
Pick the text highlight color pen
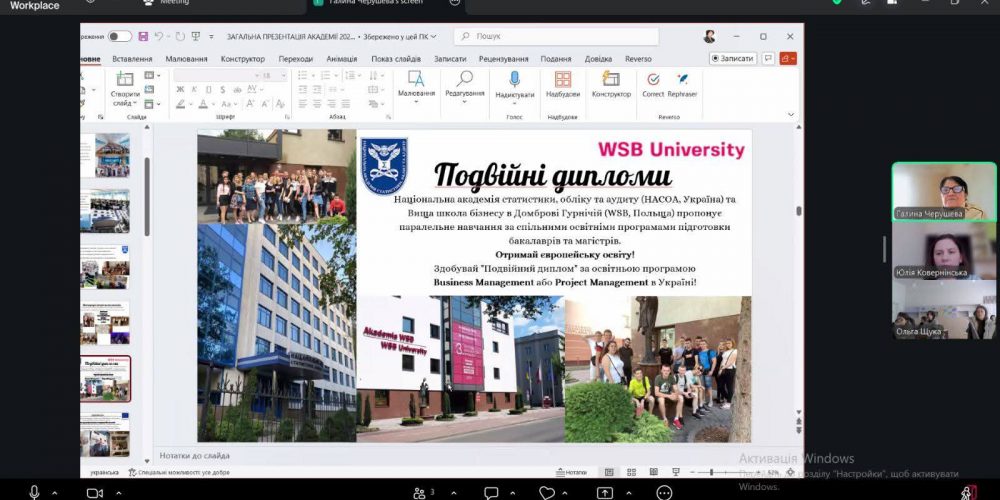pos(182,104)
